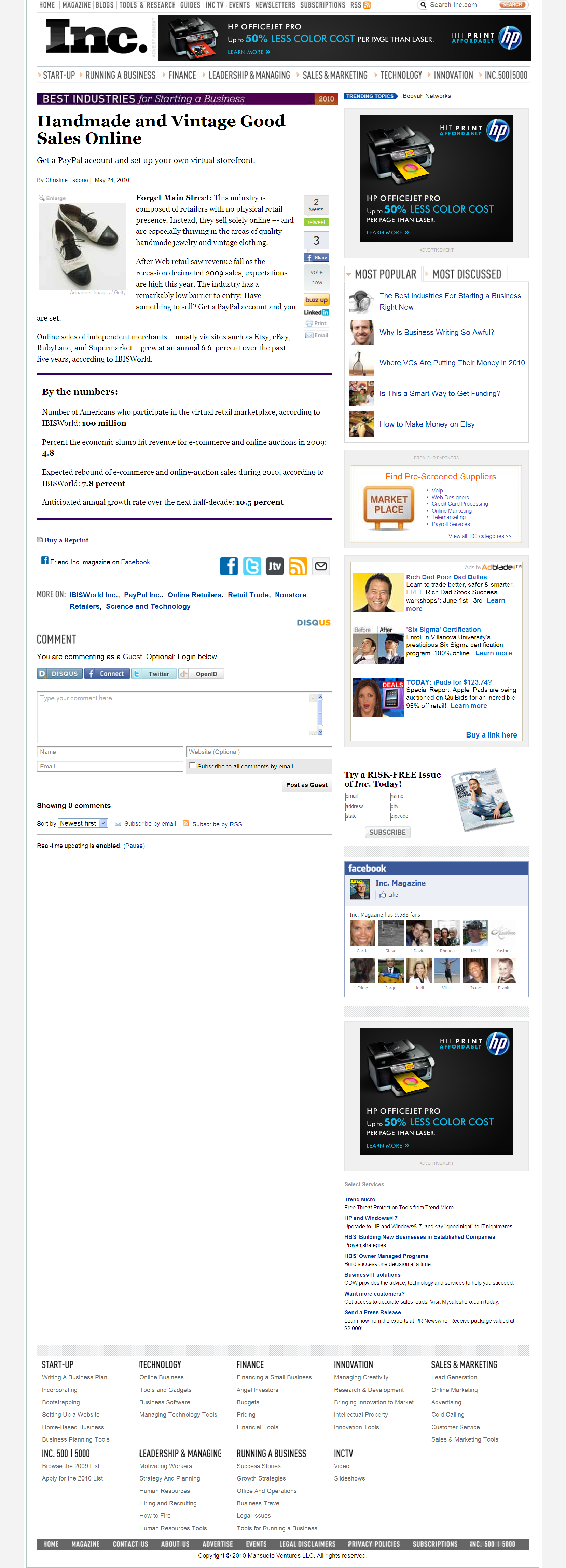Email the article from share sidebar
Viewport: 566px width, 1568px height.
(x=316, y=335)
